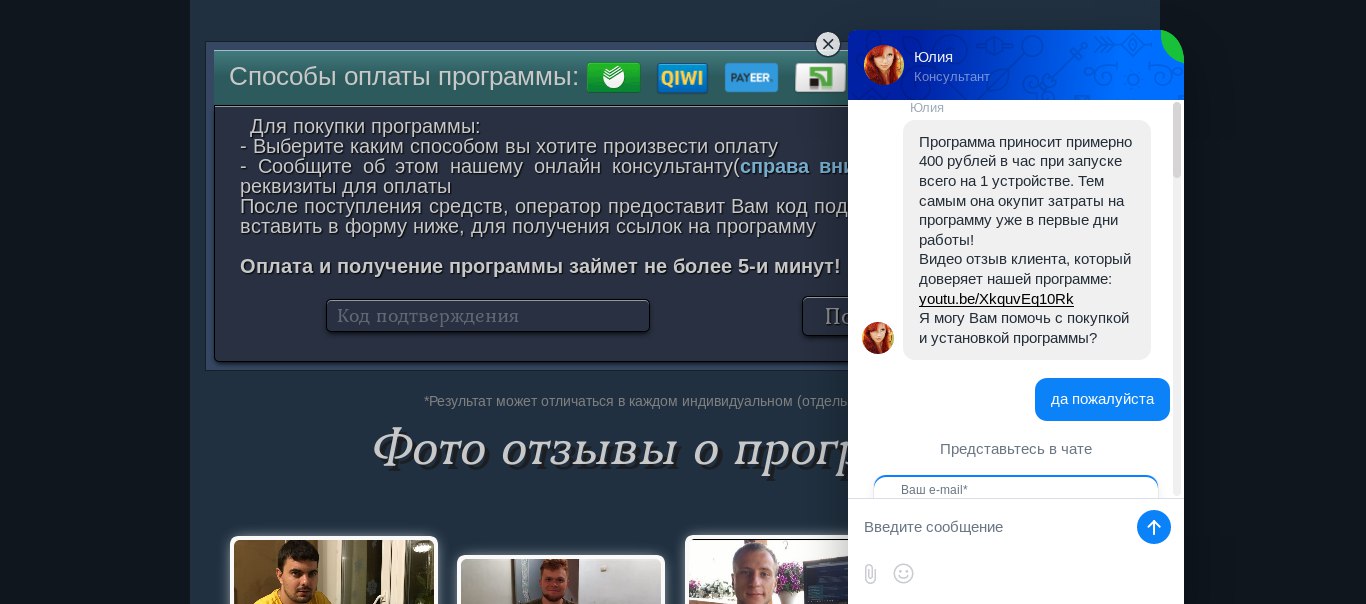Open photo review of man in yellow shirt

click(334, 571)
